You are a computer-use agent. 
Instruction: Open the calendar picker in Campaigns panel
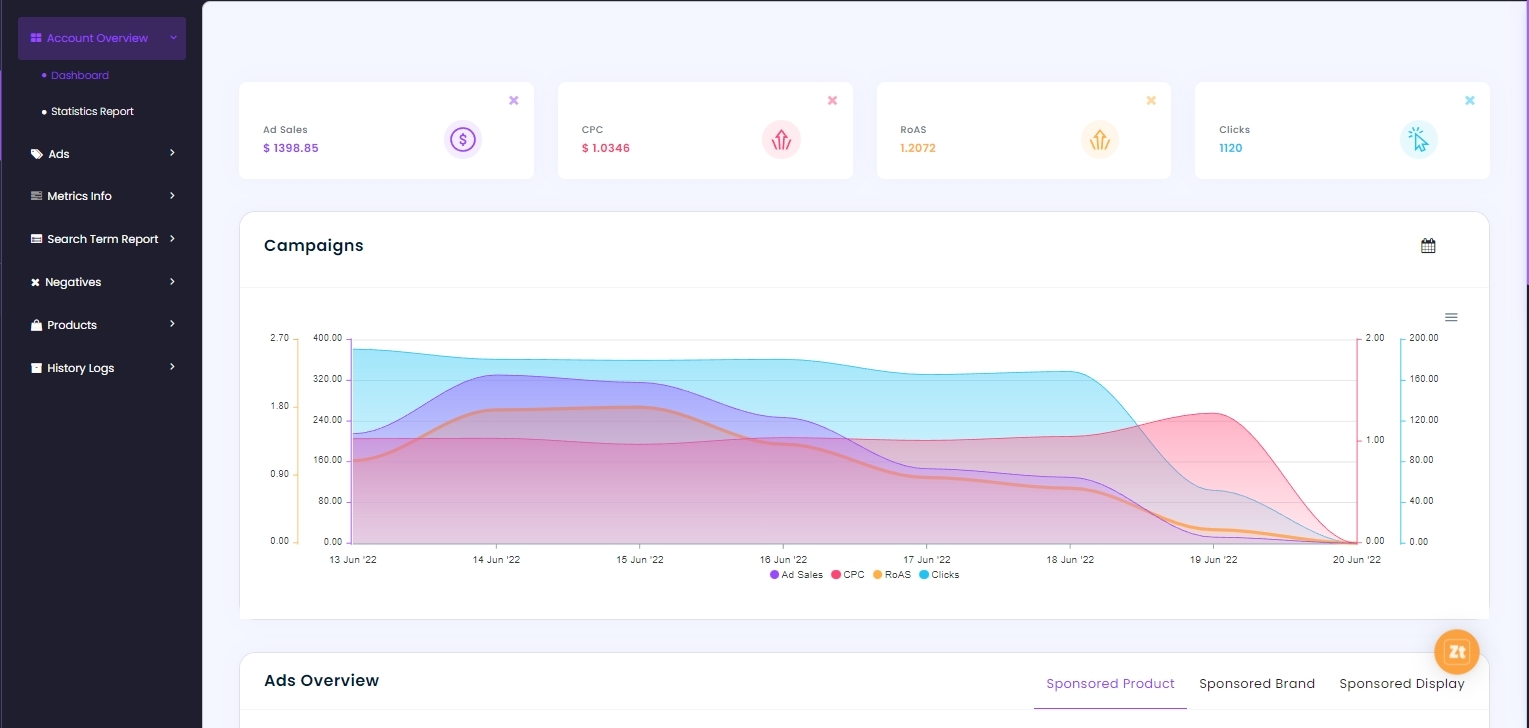[x=1428, y=245]
